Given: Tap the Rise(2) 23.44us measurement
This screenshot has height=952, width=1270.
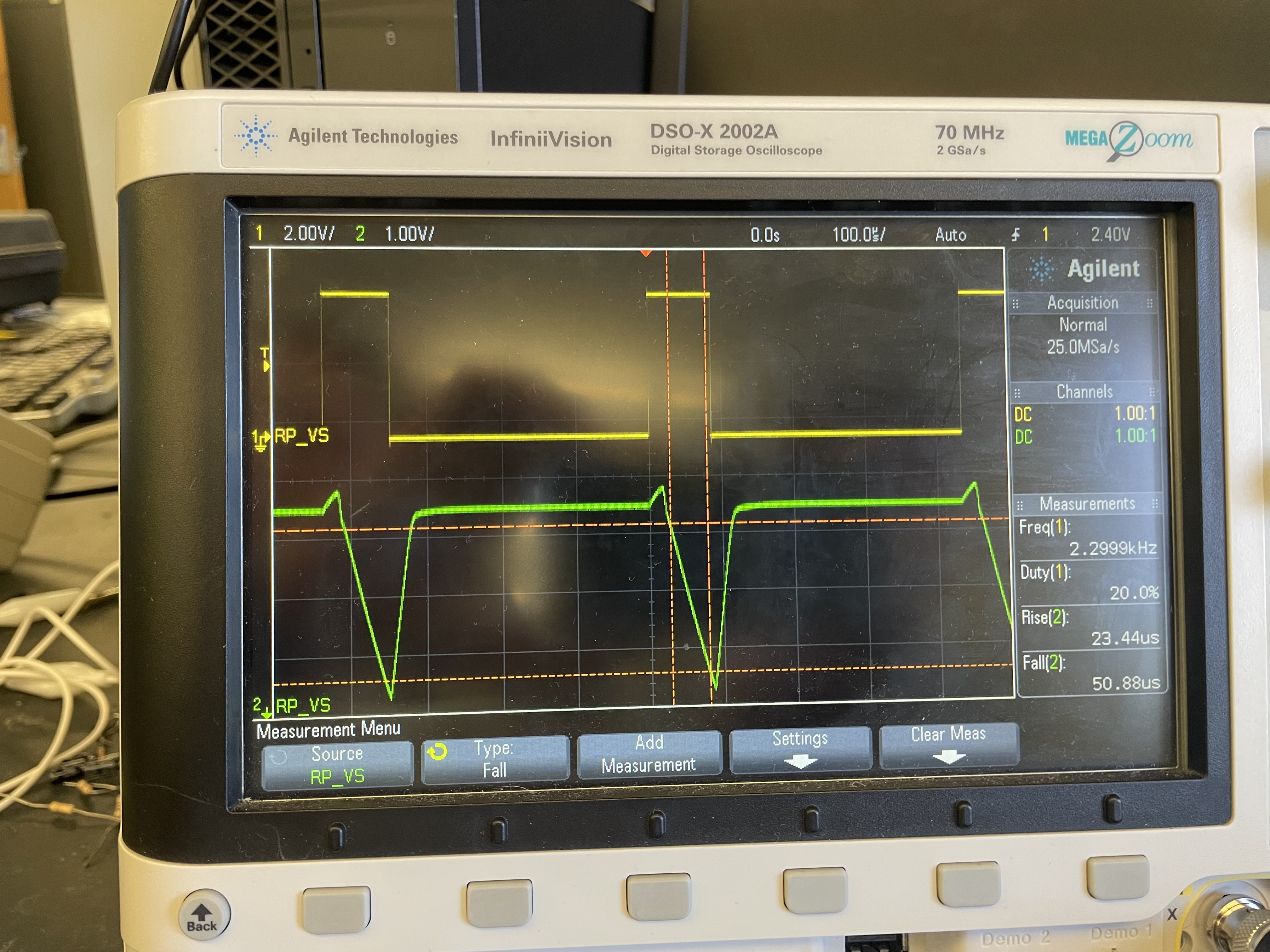Looking at the screenshot, I should (x=1090, y=628).
